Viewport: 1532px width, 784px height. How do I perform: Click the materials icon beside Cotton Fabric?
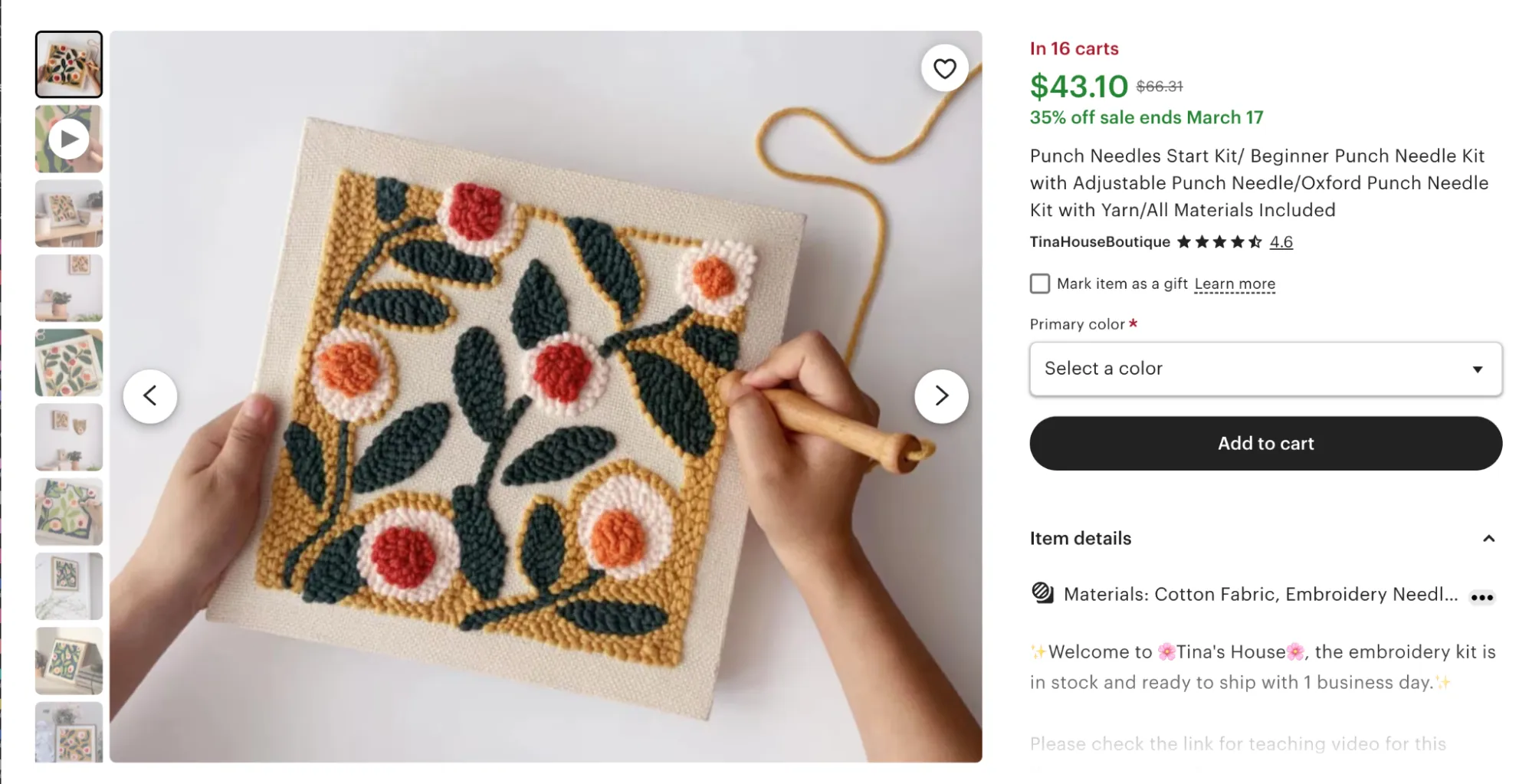tap(1042, 593)
